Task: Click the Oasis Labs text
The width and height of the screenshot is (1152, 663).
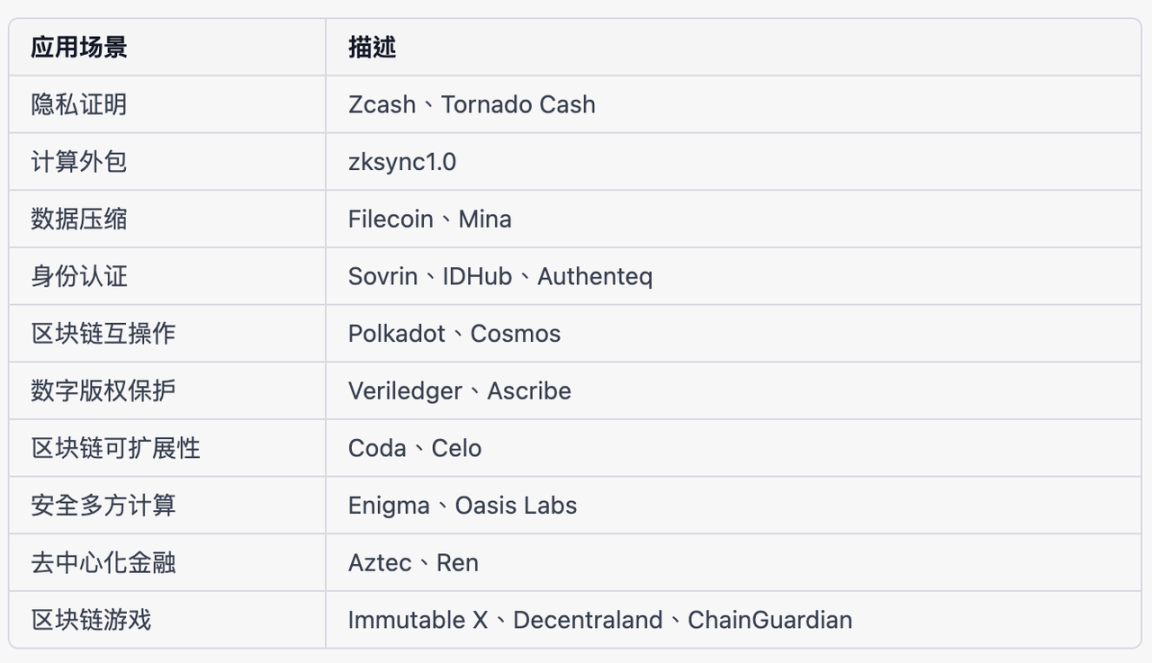Action: (515, 506)
